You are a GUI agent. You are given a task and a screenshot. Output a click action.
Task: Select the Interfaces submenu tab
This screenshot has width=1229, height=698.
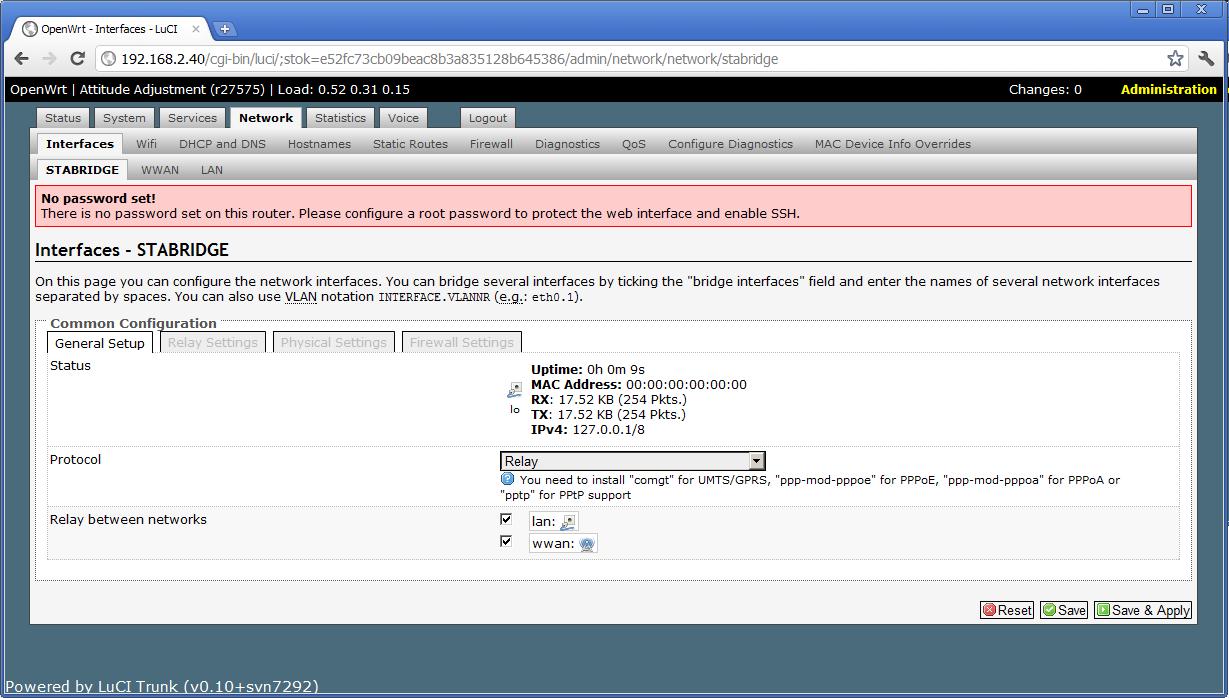[80, 144]
